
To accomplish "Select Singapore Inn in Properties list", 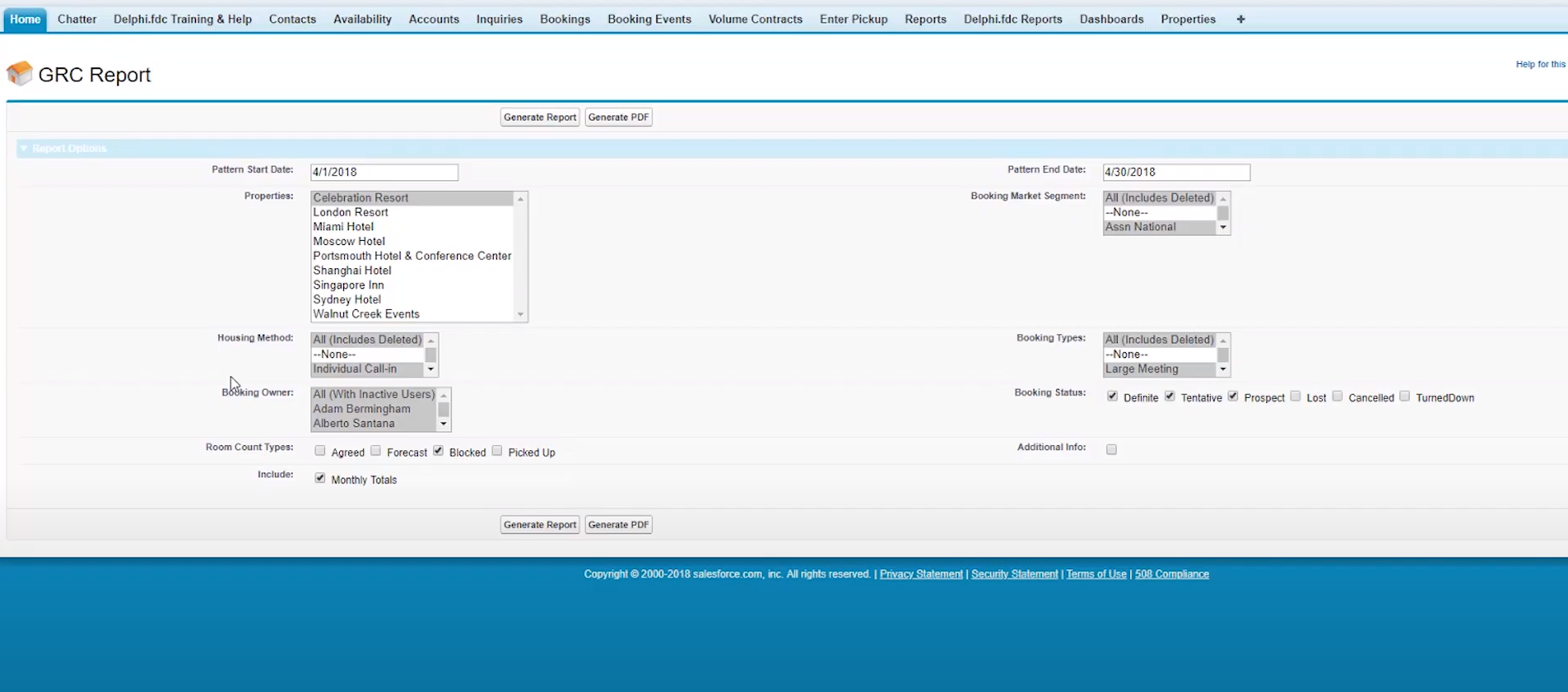I will [x=412, y=285].
